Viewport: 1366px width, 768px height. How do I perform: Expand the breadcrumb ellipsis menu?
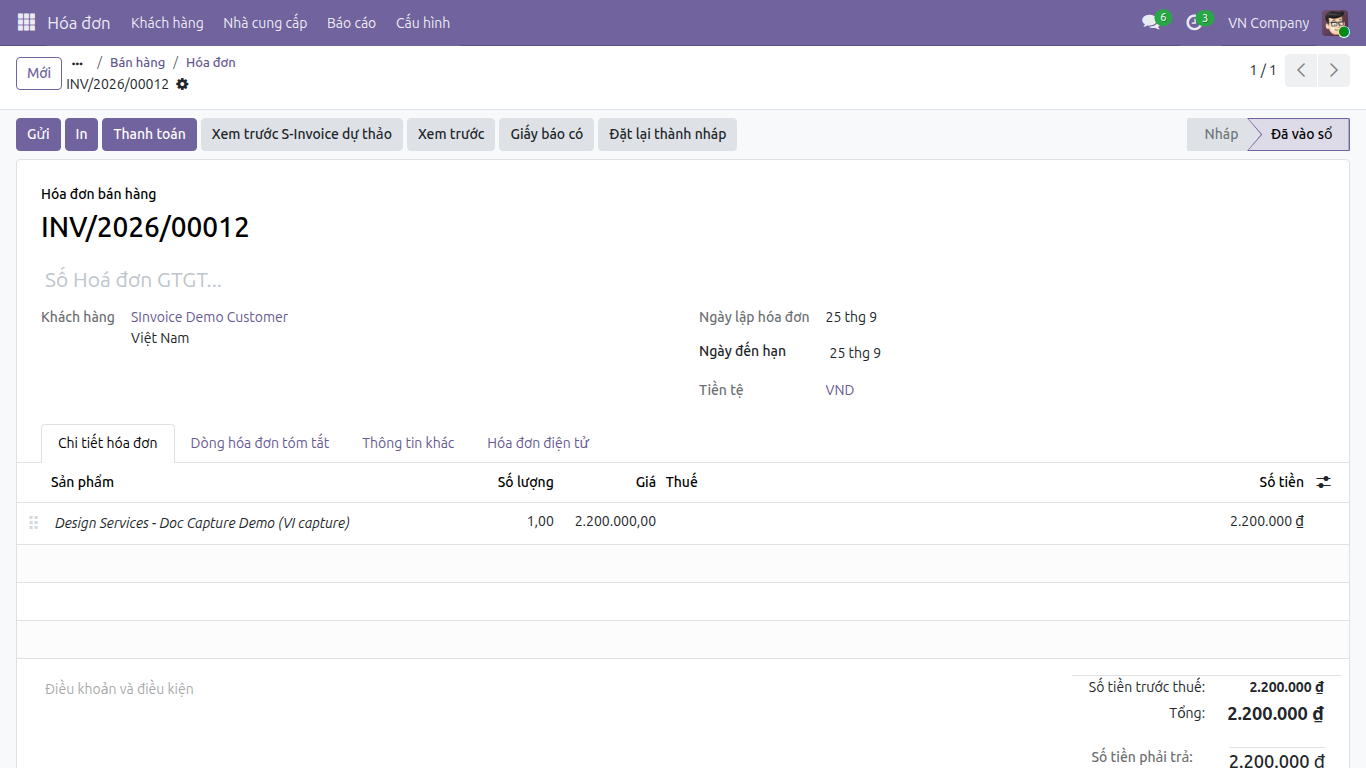pos(77,63)
